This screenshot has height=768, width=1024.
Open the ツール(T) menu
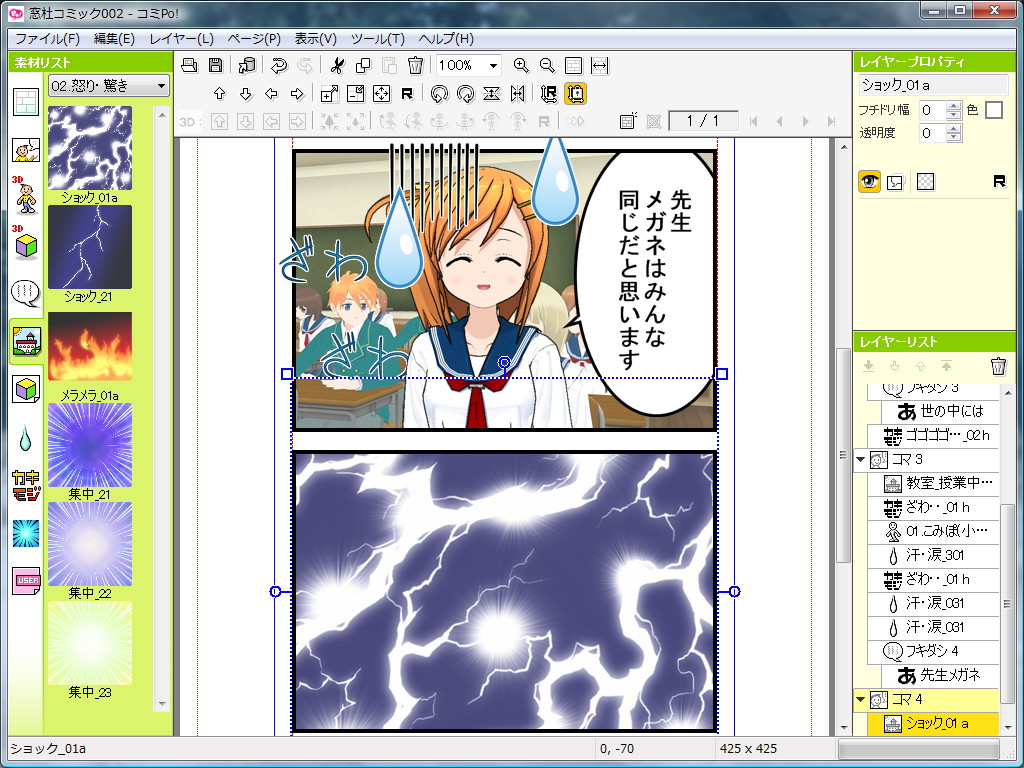coord(377,39)
